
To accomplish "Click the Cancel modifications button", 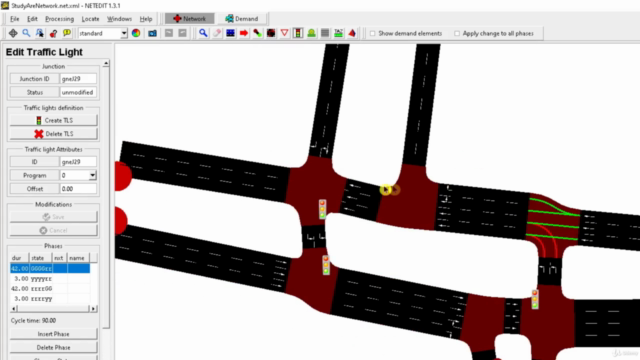I will pos(53,230).
